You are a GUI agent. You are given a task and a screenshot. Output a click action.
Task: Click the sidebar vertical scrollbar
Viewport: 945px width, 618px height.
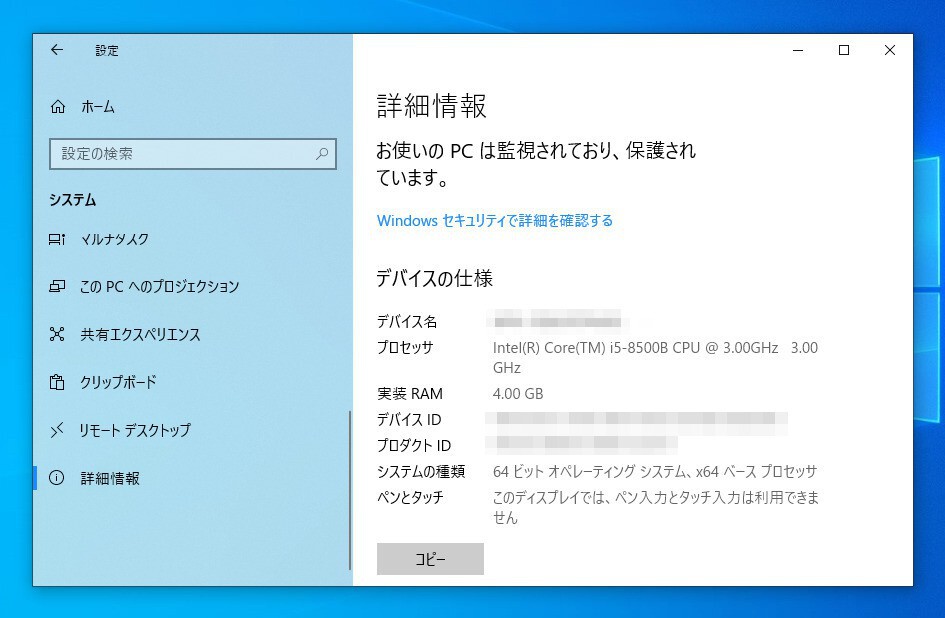[350, 490]
